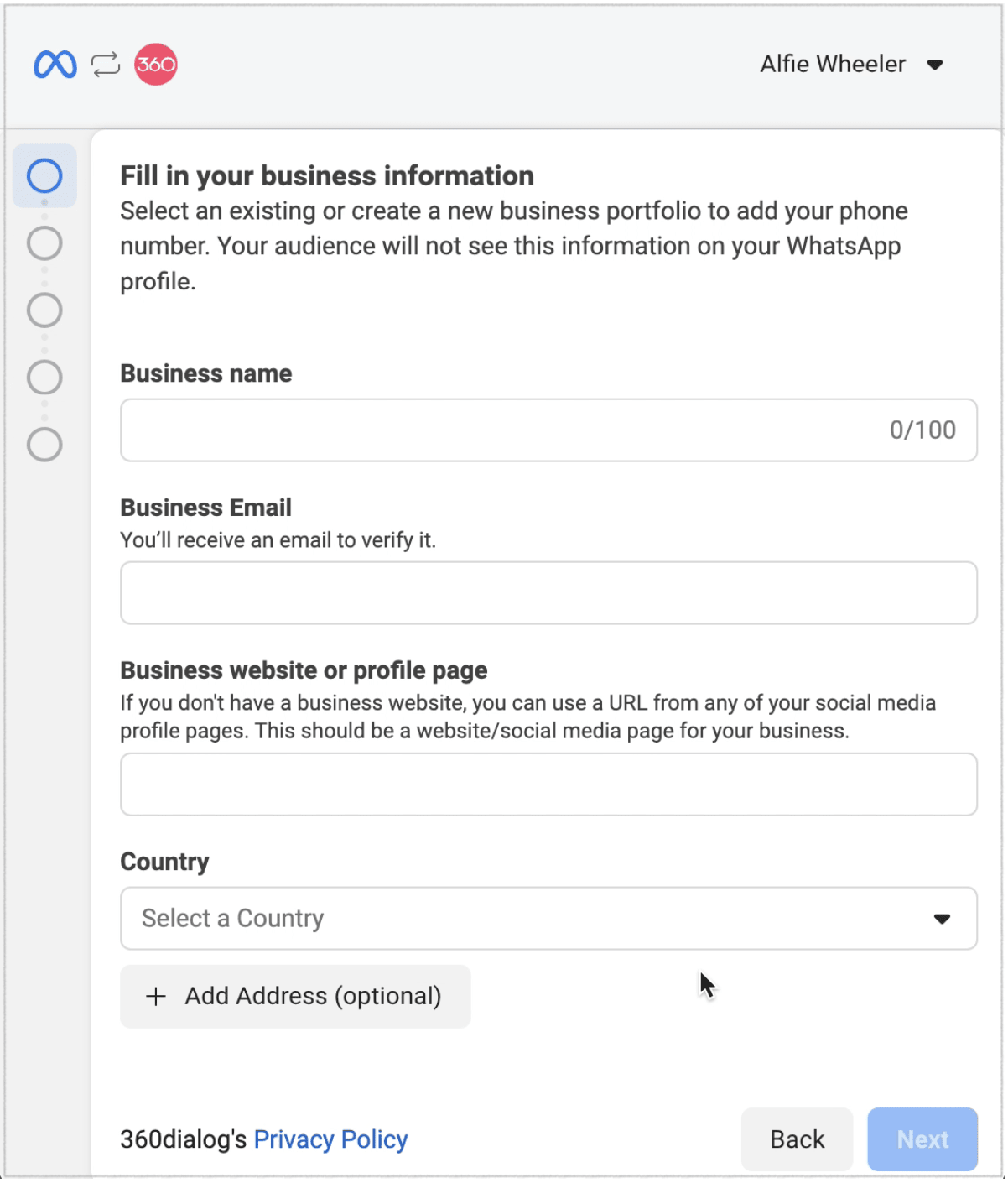The image size is (1008, 1183).
Task: Open the 360dialog Privacy Policy link
Action: click(x=330, y=1139)
